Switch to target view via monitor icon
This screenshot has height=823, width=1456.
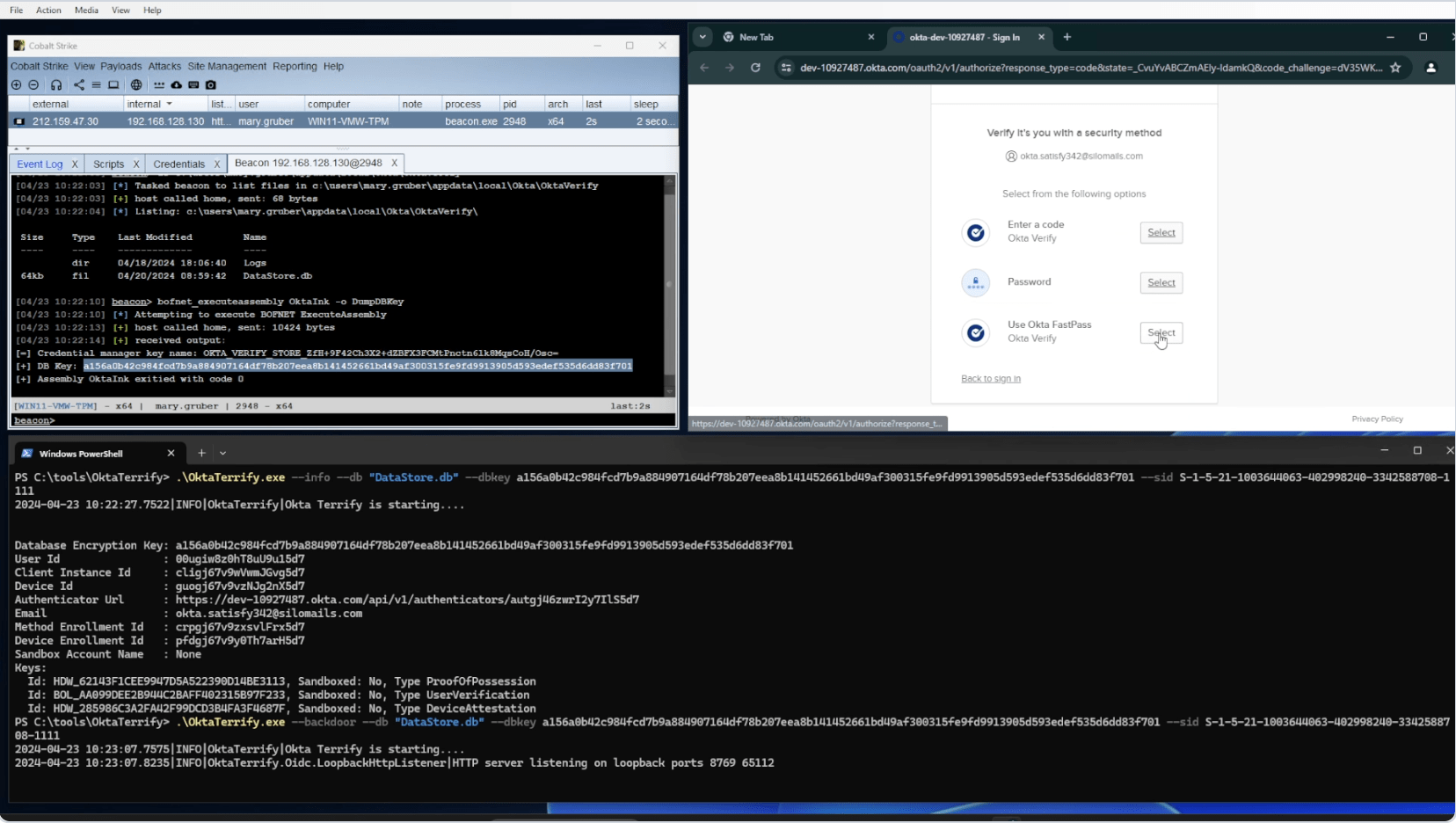[113, 85]
